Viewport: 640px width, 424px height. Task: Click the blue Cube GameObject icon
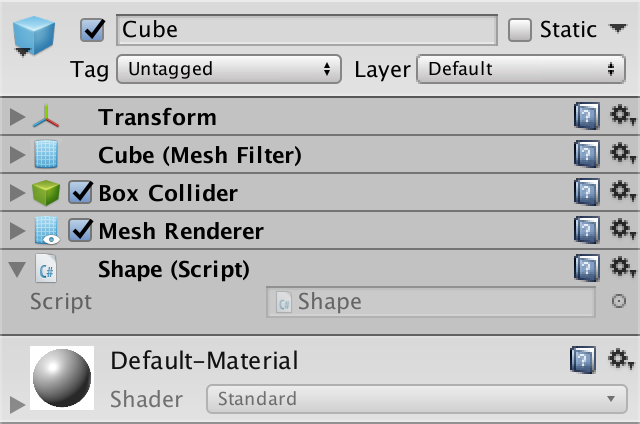(x=34, y=36)
